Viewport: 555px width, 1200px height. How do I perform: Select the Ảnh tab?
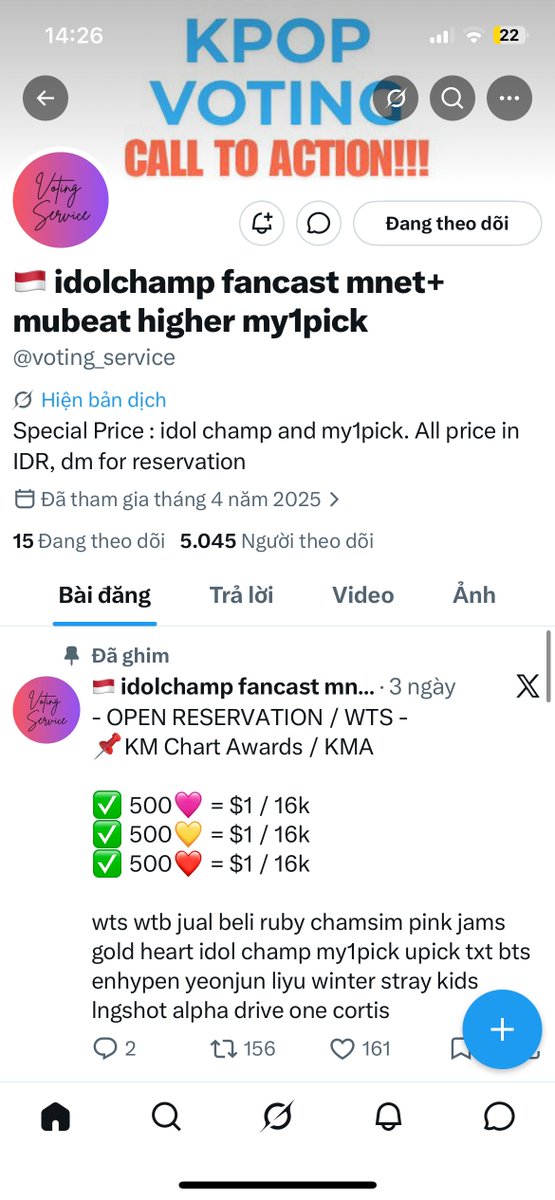[474, 595]
